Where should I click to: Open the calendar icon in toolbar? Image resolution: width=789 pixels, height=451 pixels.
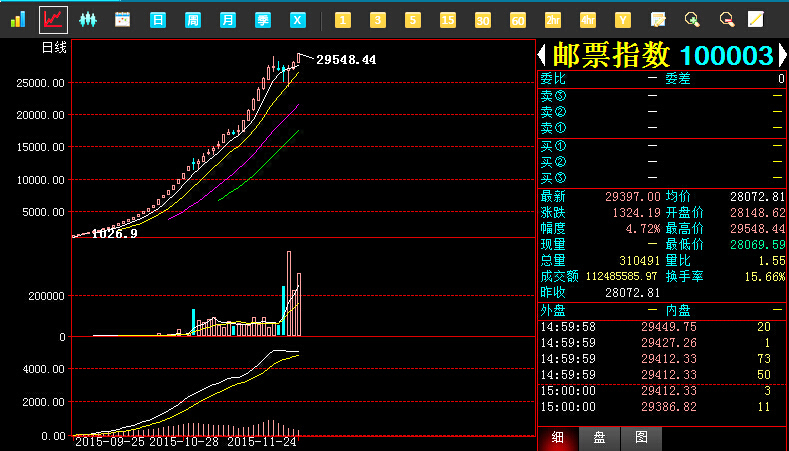click(123, 19)
